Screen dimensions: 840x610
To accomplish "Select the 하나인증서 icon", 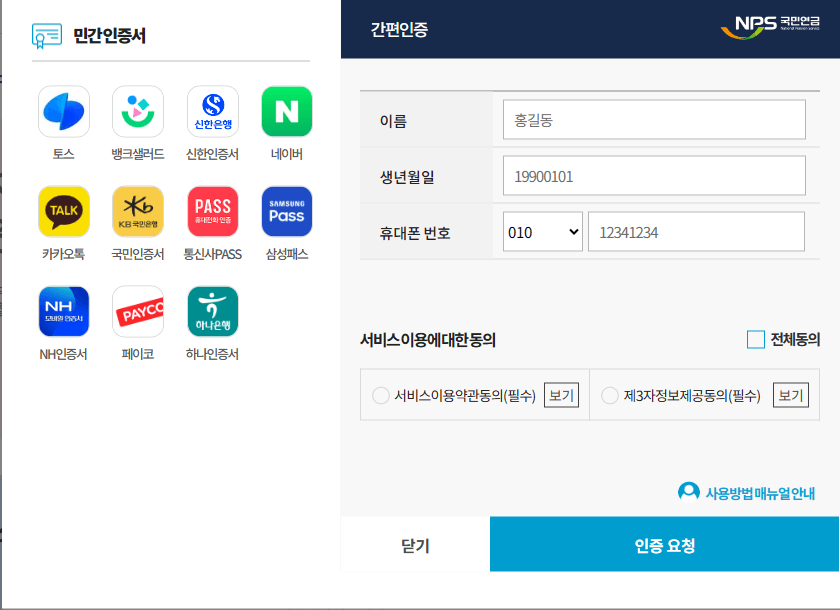I will click(x=212, y=311).
